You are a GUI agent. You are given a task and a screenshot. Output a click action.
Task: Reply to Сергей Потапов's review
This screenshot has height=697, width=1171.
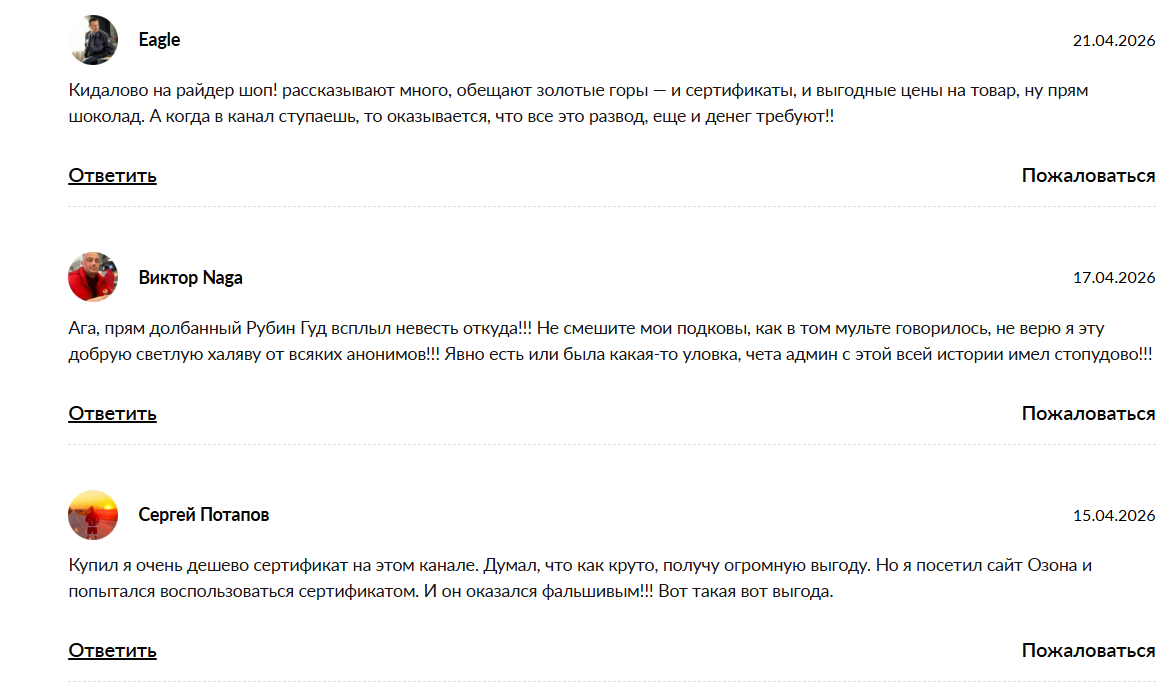click(112, 651)
